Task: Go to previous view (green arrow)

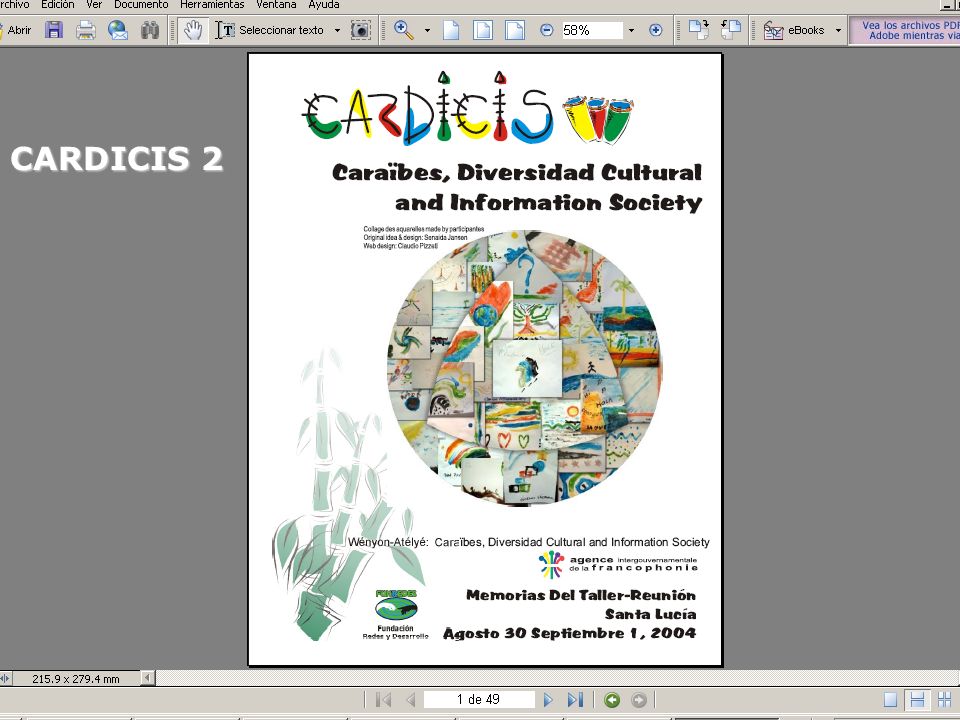Action: pos(612,700)
